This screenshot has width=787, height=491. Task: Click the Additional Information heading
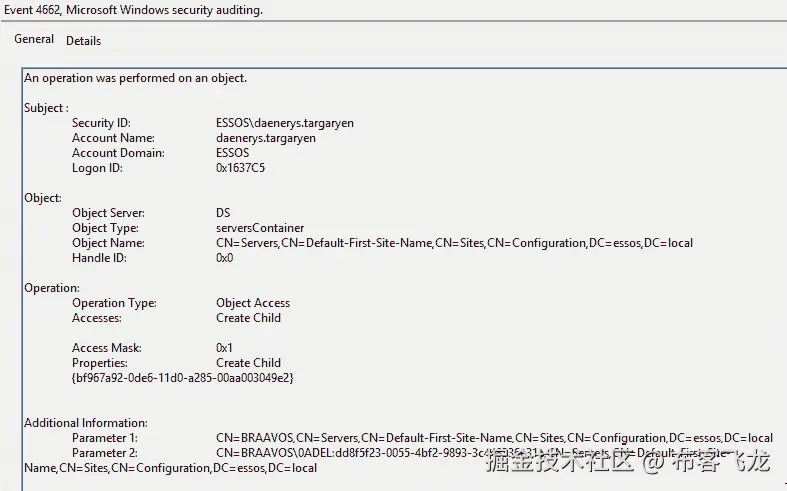(x=86, y=423)
